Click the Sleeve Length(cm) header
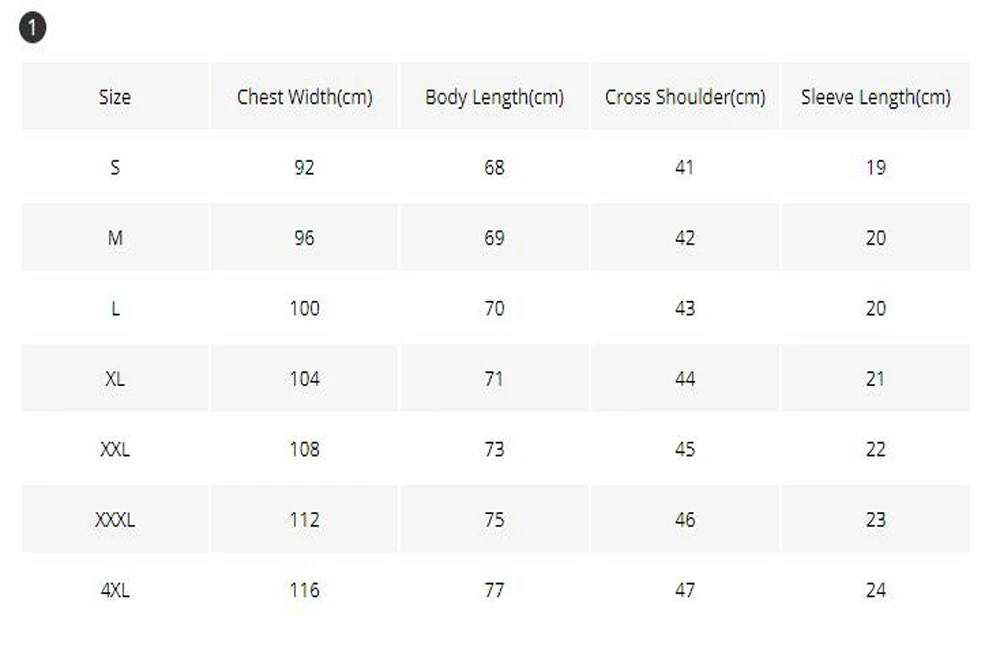This screenshot has width=1000, height=650. [x=876, y=98]
